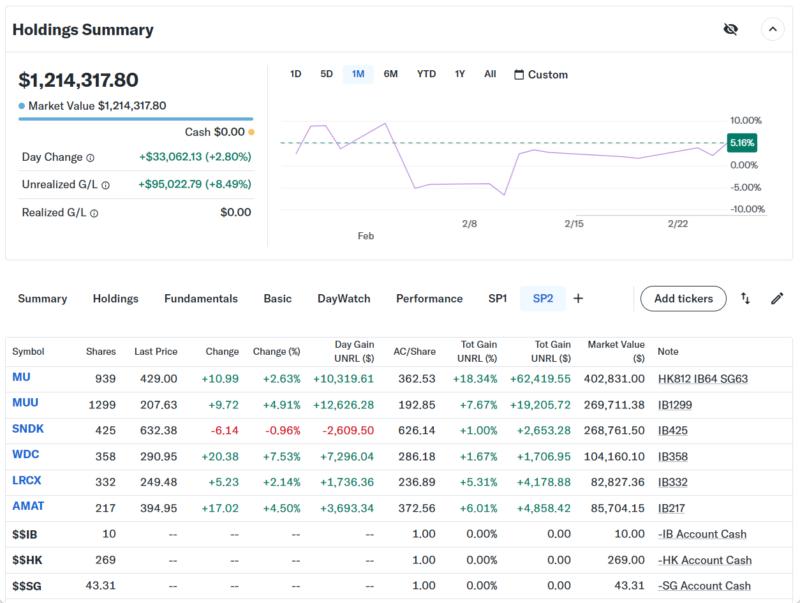The width and height of the screenshot is (800, 603).
Task: Click the pencil edit icon
Action: point(777,298)
